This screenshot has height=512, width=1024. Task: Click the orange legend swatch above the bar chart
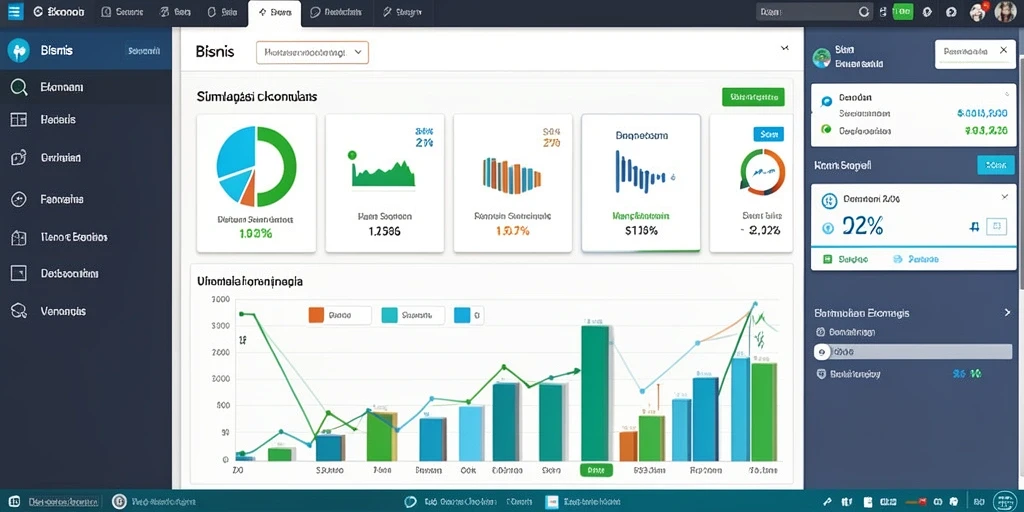(x=316, y=315)
